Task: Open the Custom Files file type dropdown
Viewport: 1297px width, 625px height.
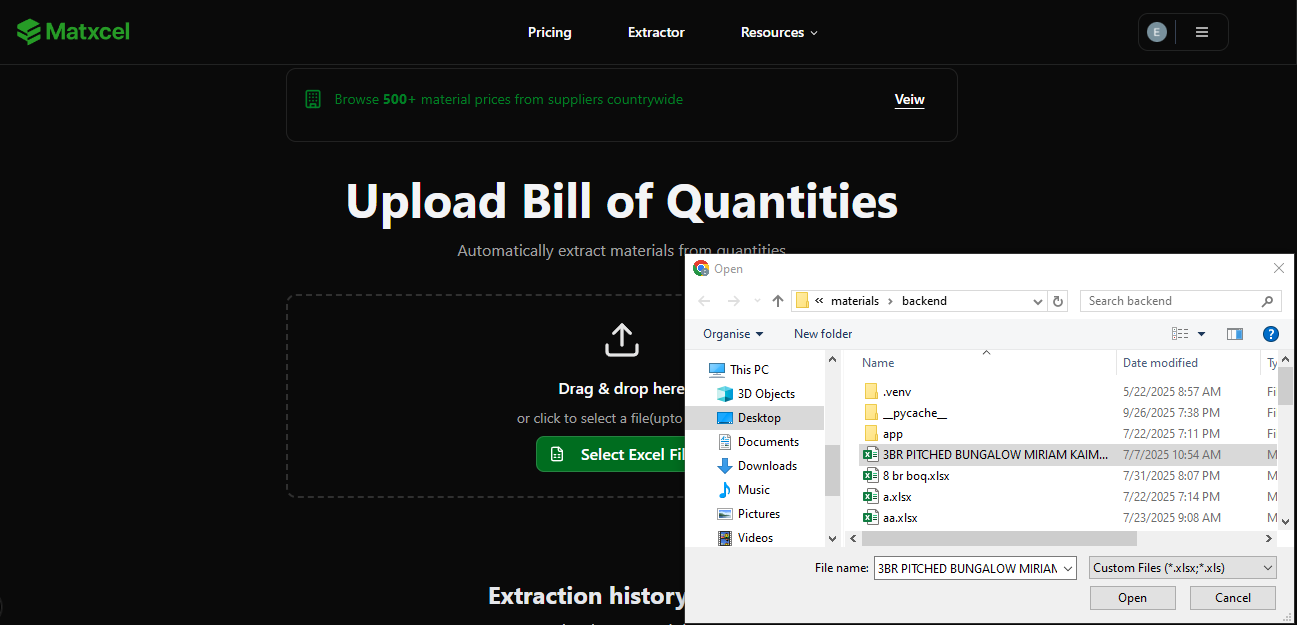Action: [1182, 567]
